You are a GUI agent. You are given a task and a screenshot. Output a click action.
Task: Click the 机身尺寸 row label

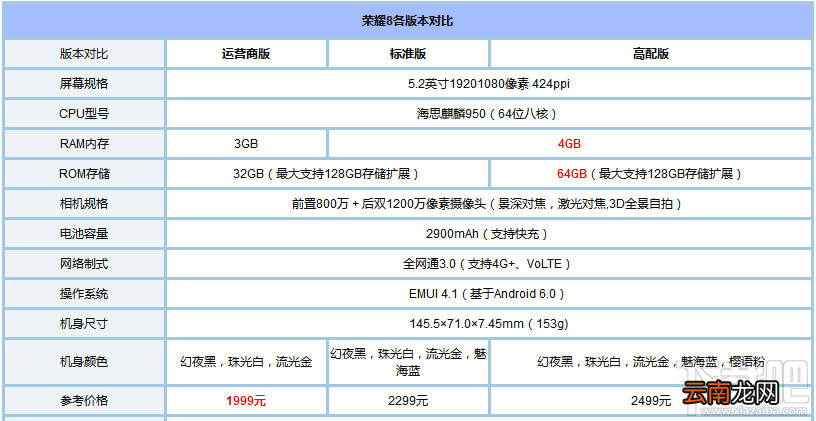84,324
